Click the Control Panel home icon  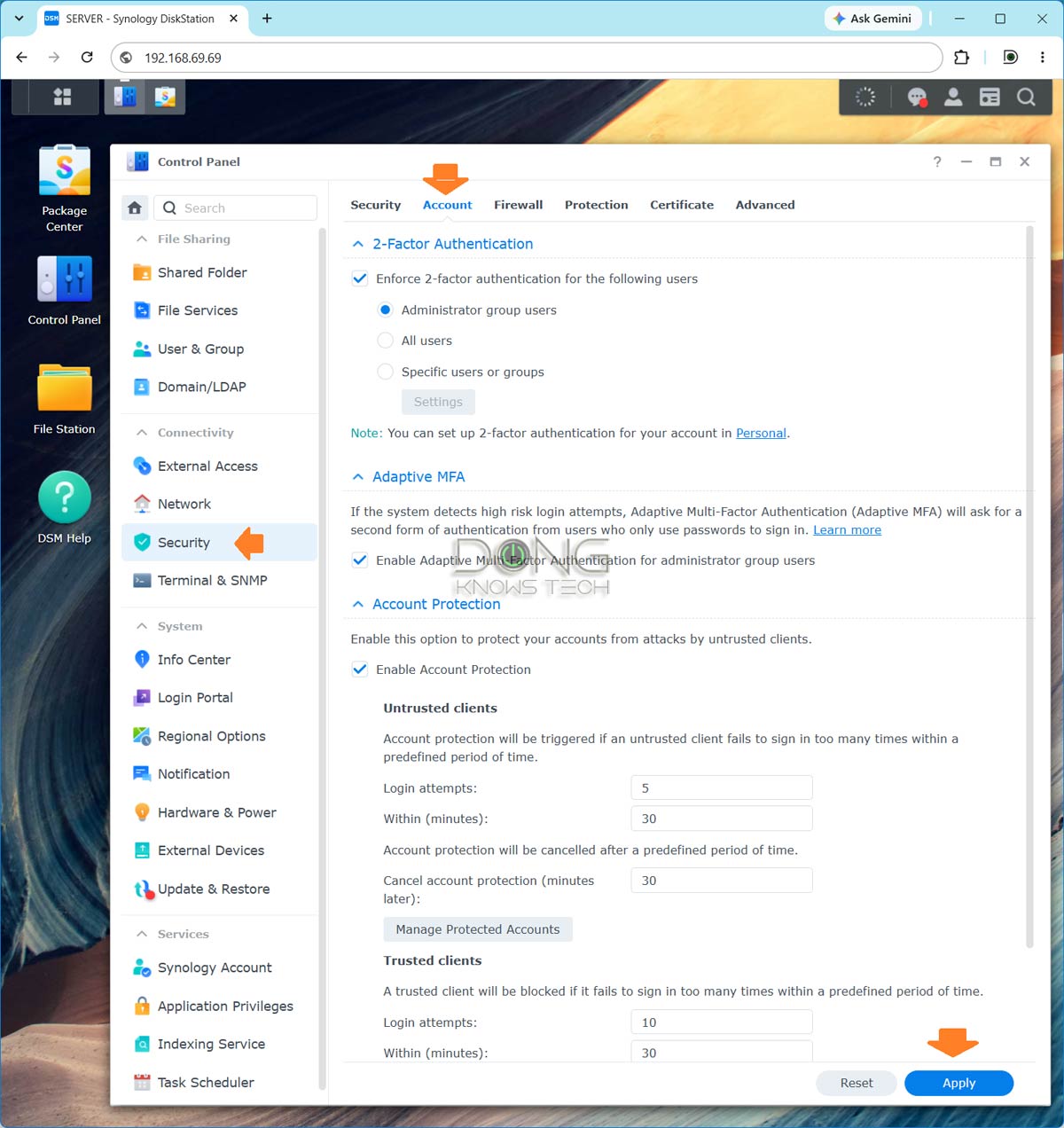(x=135, y=208)
